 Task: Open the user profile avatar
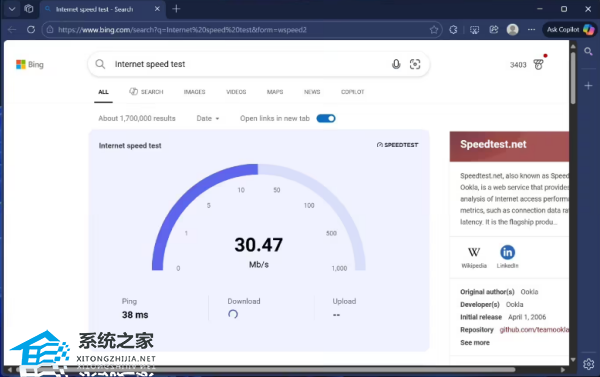(x=512, y=29)
